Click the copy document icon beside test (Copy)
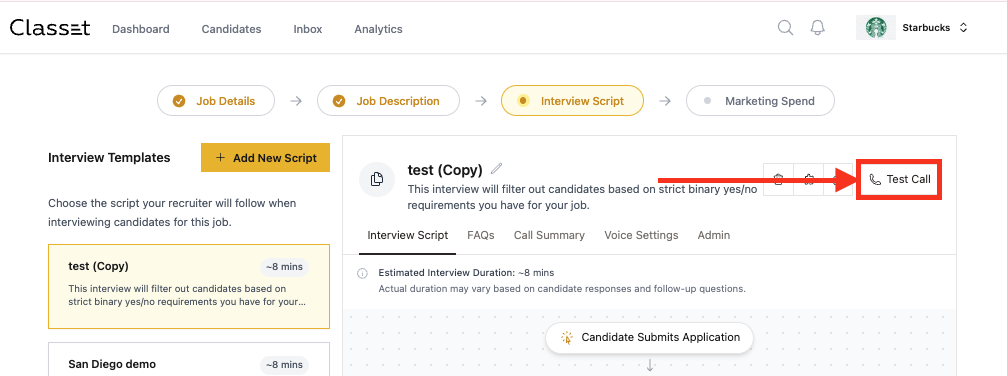The image size is (1007, 376). (377, 179)
